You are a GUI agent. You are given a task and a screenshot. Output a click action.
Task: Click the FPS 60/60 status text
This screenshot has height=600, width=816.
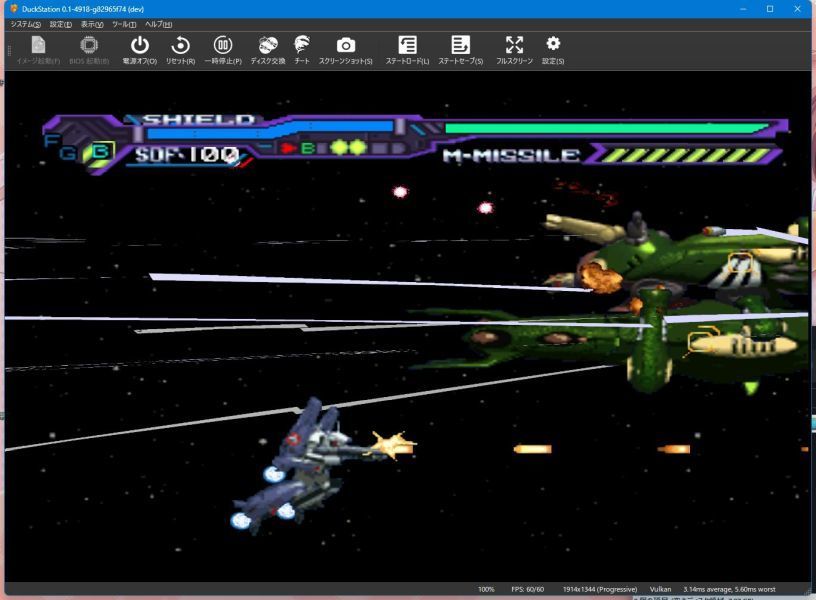point(527,589)
